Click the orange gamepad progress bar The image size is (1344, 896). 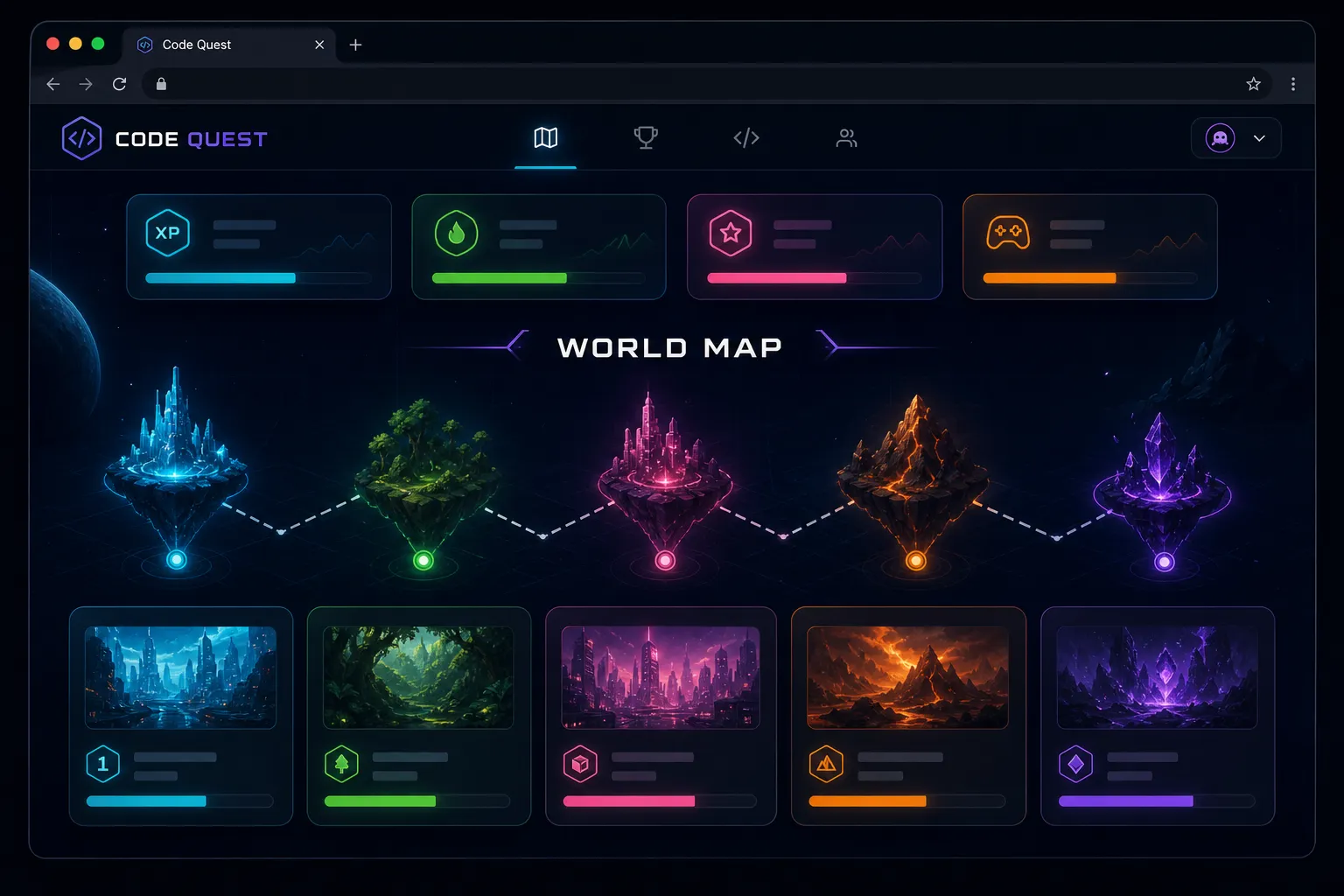coord(1089,278)
